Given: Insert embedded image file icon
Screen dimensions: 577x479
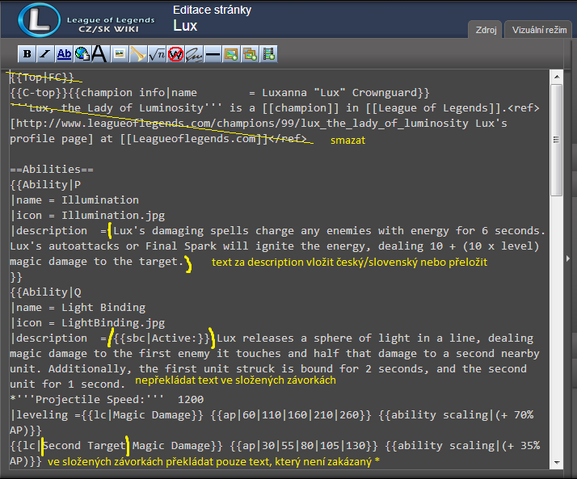Looking at the screenshot, I should pyautogui.click(x=119, y=54).
